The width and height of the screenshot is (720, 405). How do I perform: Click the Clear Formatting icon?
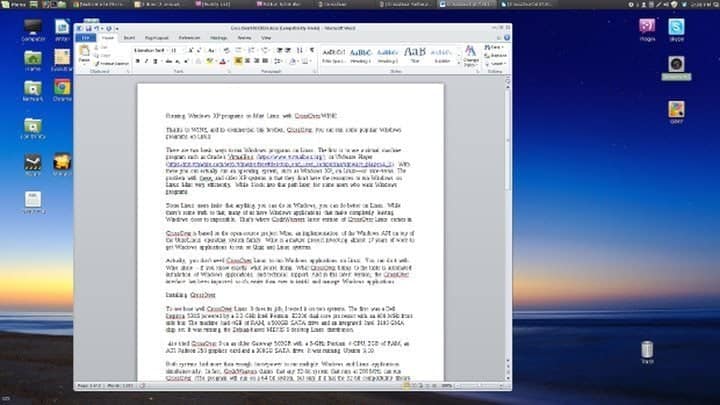pyautogui.click(x=226, y=51)
